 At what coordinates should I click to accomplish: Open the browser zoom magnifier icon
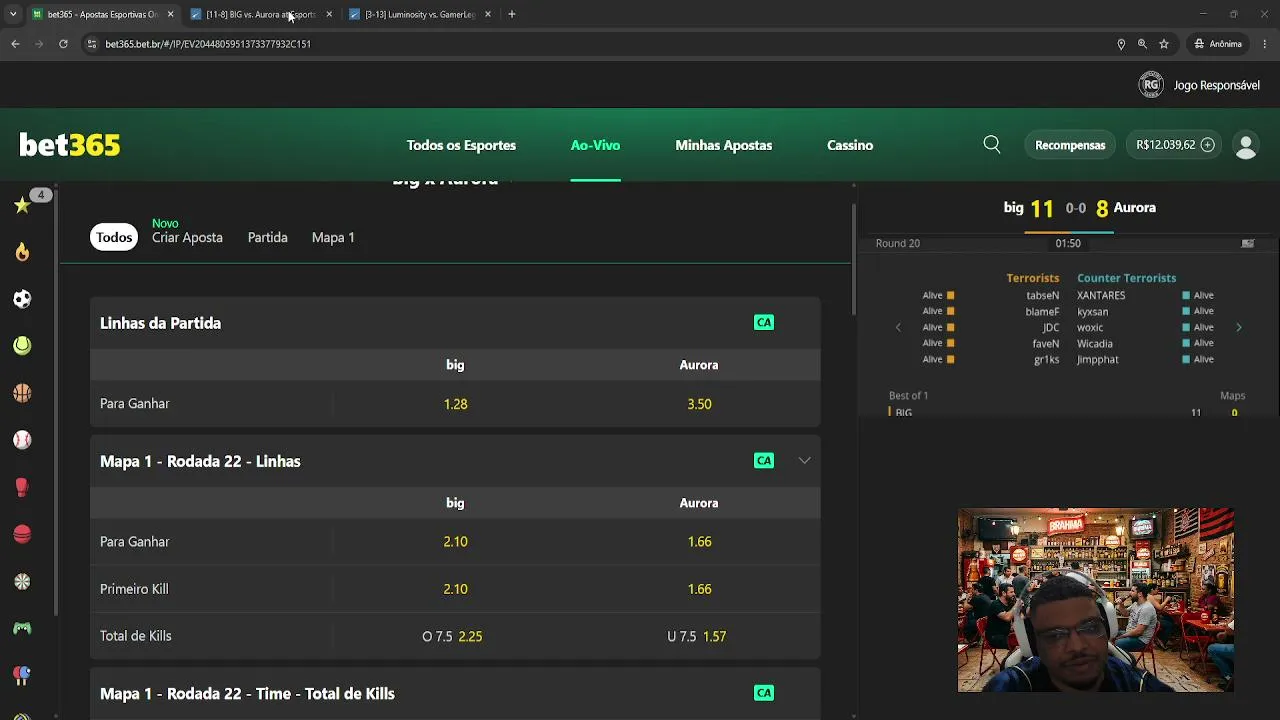click(x=1142, y=44)
